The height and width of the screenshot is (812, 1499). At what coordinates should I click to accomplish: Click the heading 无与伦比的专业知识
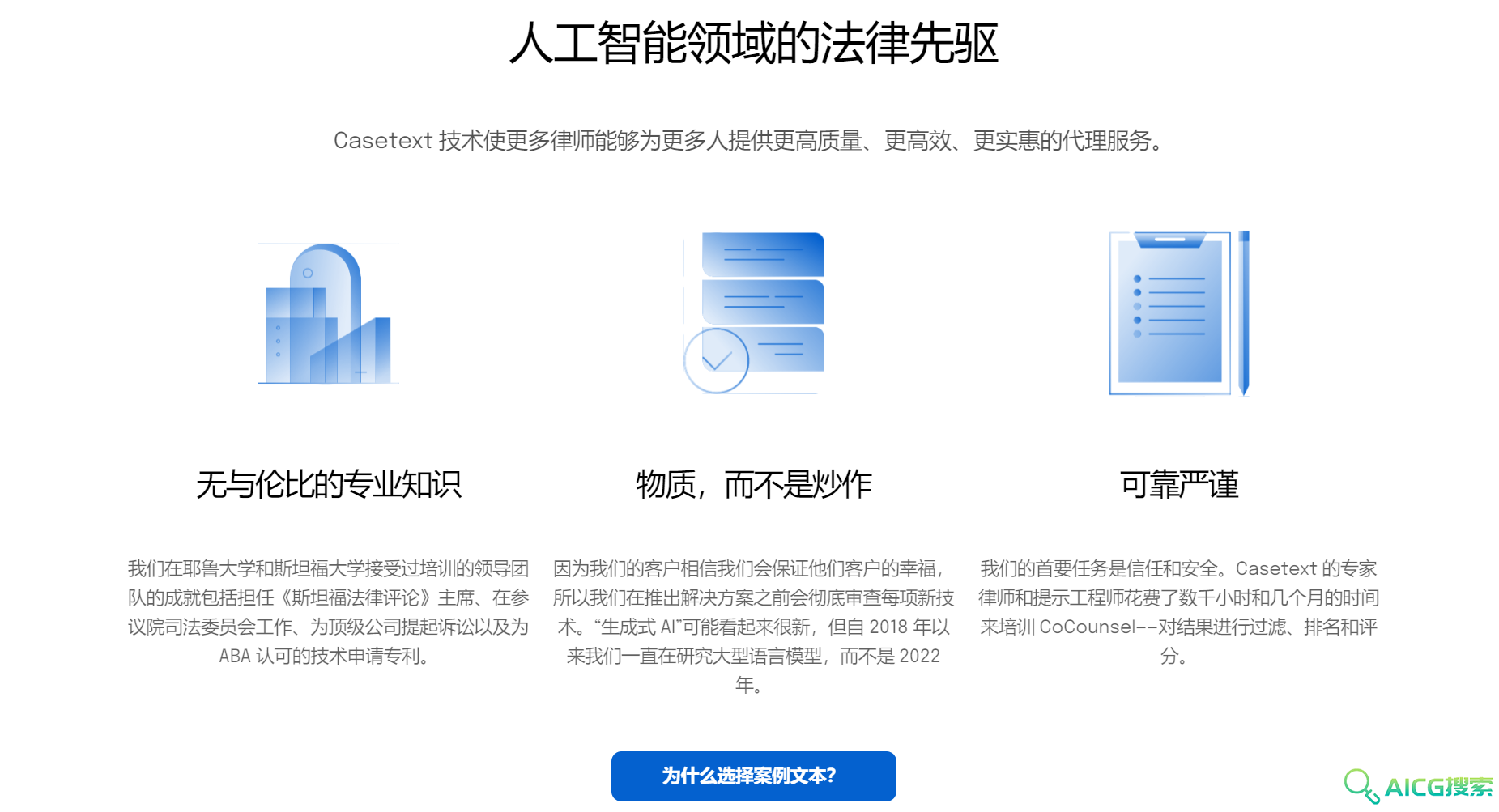point(328,484)
